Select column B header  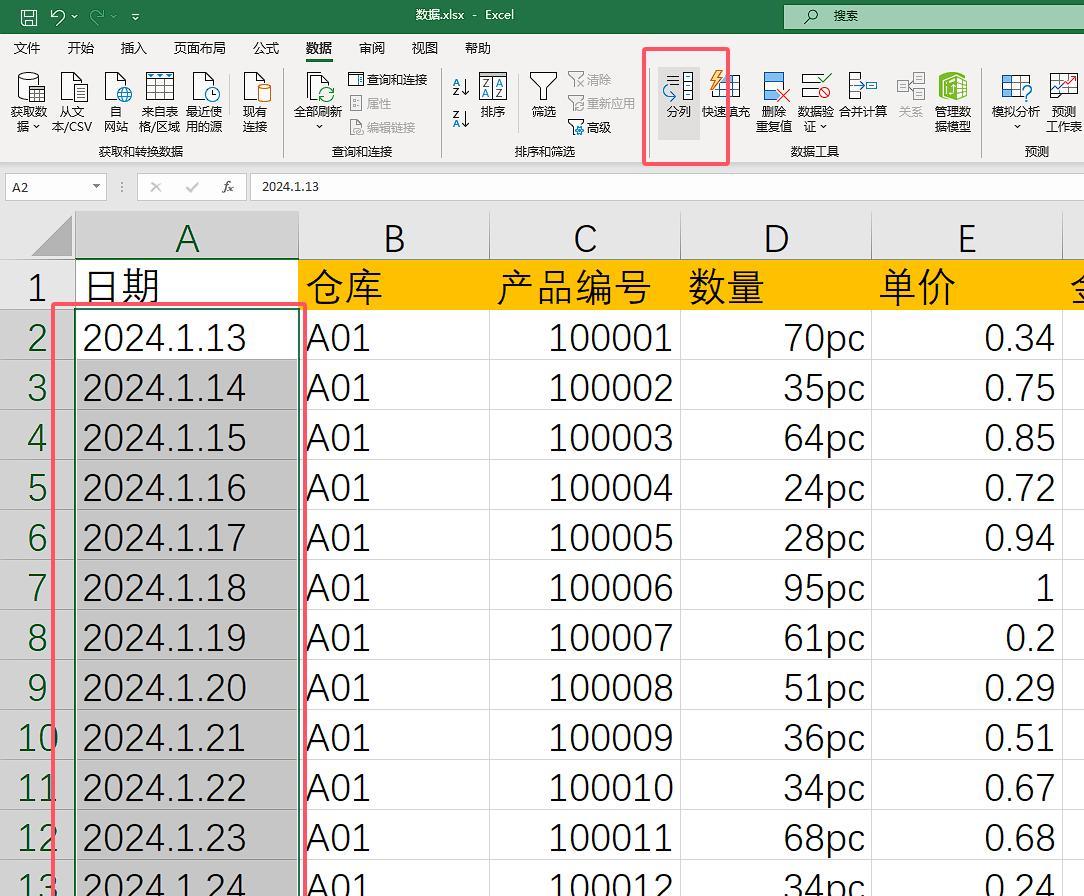(394, 237)
